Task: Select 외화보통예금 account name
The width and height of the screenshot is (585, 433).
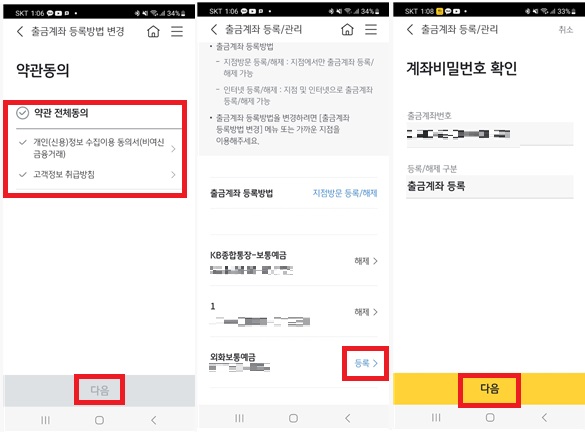Action: pyautogui.click(x=233, y=357)
